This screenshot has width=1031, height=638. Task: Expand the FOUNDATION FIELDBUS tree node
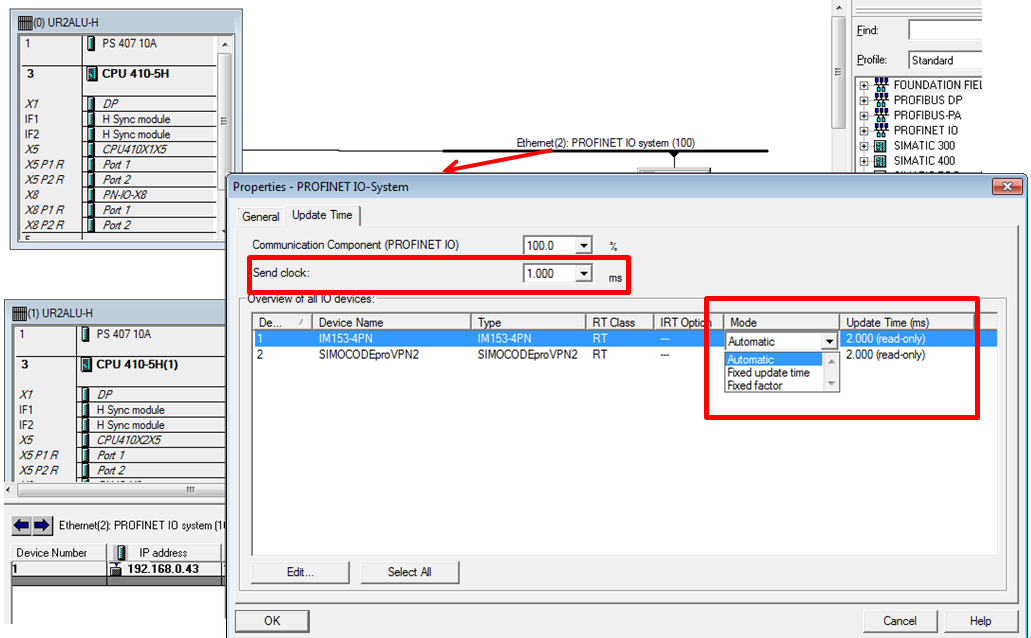864,86
